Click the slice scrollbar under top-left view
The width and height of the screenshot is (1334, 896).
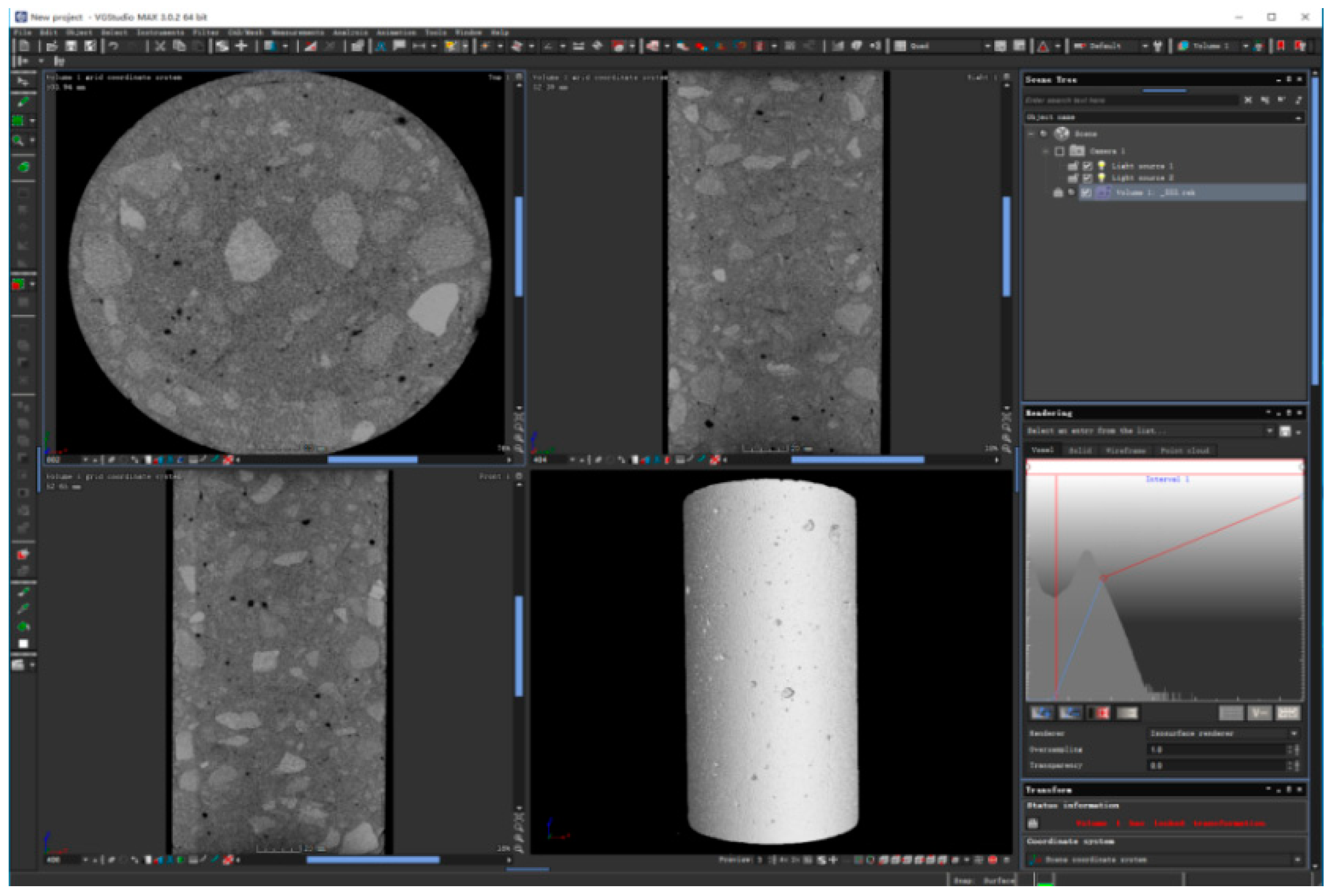(x=372, y=460)
